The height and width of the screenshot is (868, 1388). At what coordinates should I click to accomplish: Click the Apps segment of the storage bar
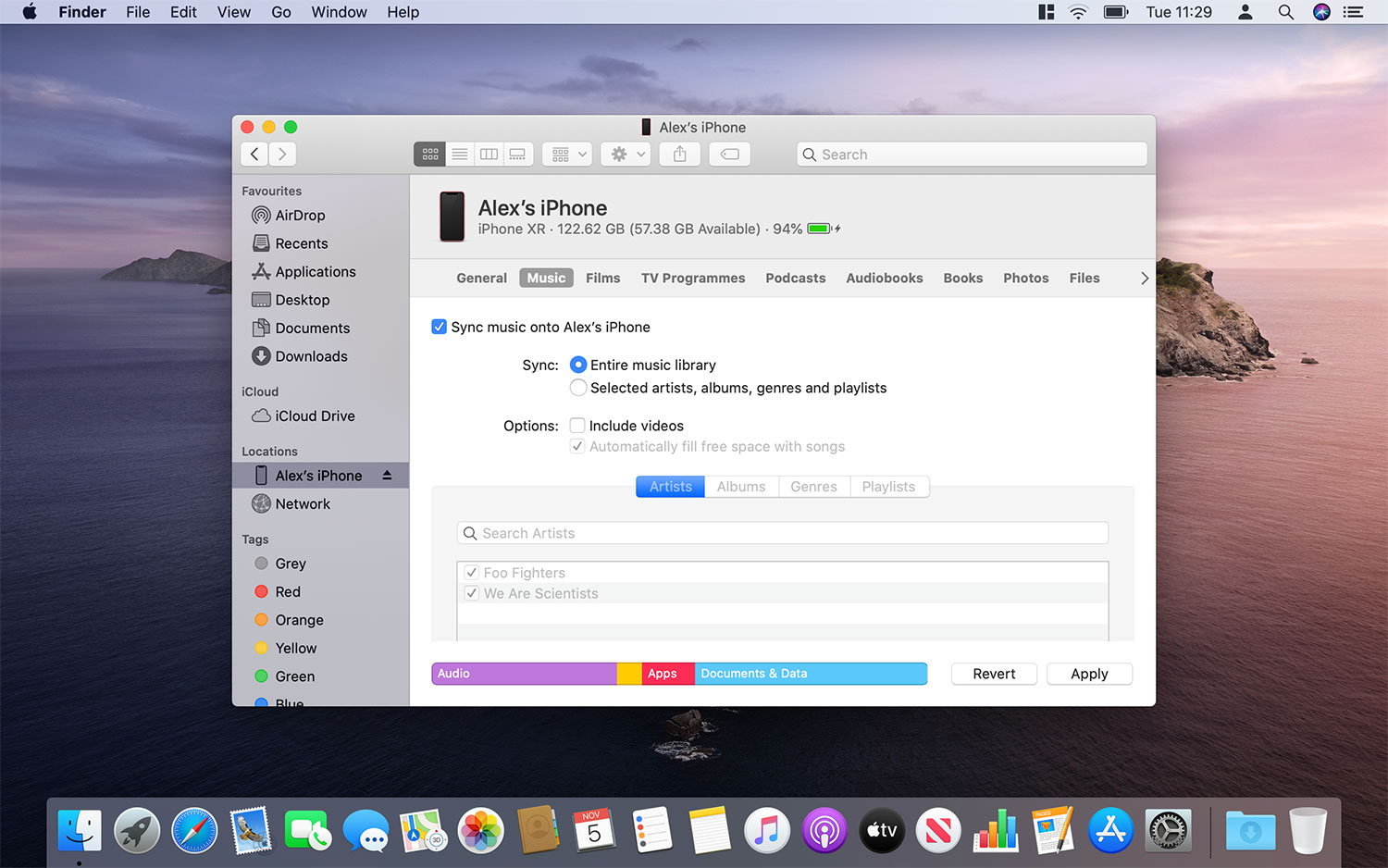click(x=663, y=674)
